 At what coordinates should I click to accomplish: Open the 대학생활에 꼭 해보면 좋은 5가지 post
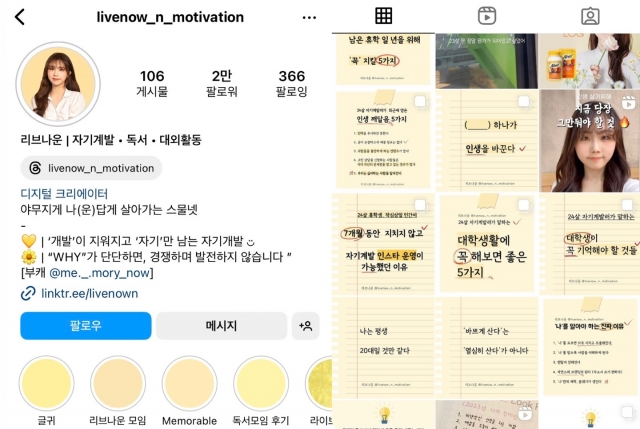pyautogui.click(x=487, y=244)
